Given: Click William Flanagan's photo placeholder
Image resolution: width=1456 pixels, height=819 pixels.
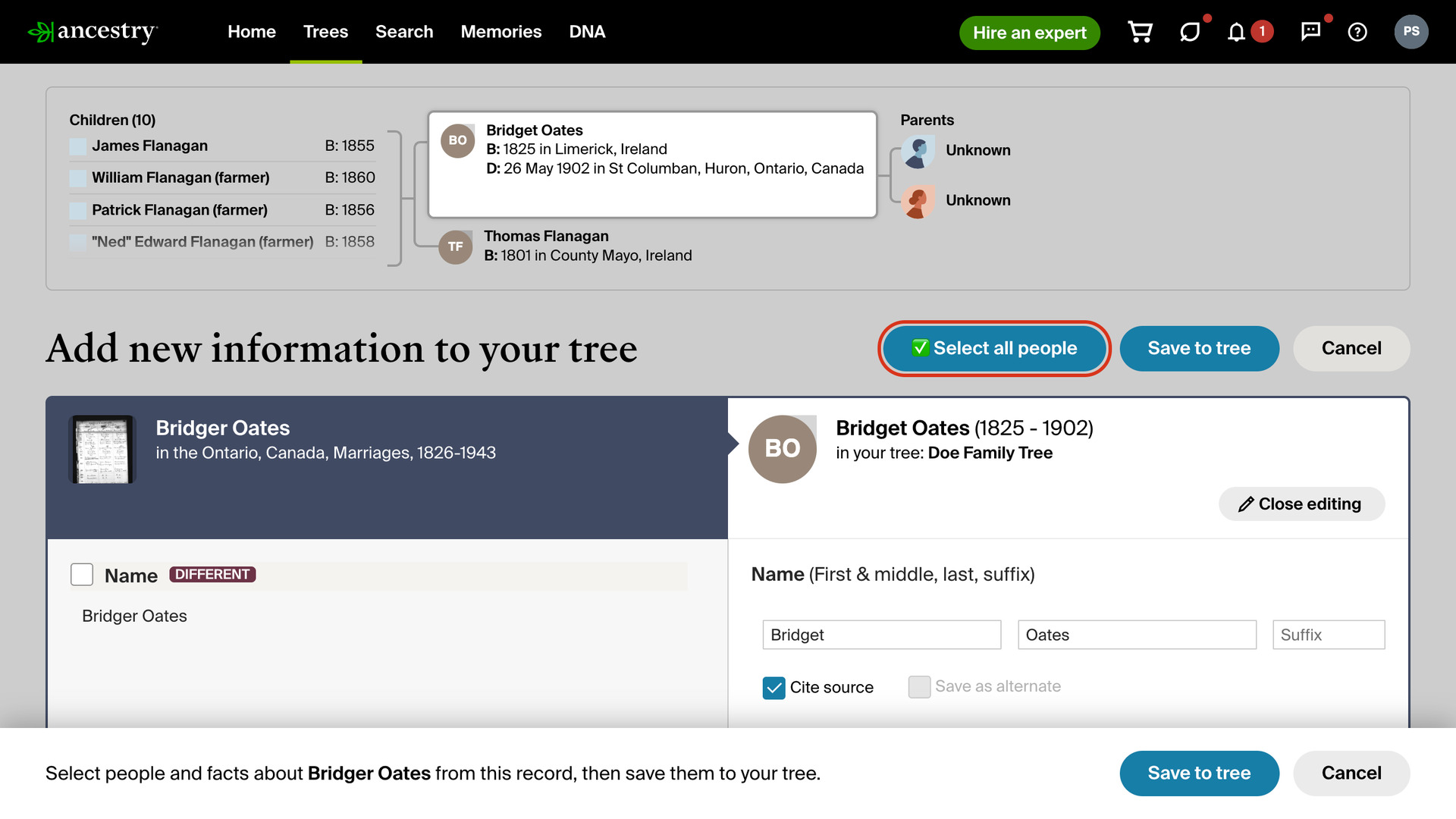Looking at the screenshot, I should pos(78,178).
